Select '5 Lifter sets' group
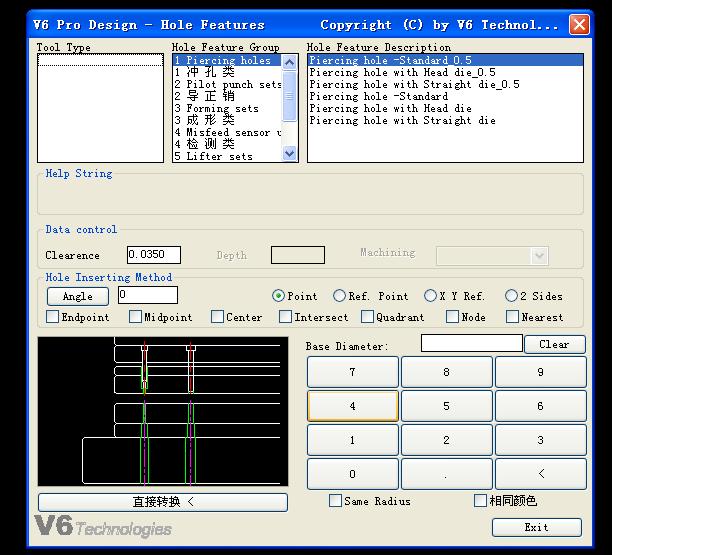720x555 pixels. 227,156
